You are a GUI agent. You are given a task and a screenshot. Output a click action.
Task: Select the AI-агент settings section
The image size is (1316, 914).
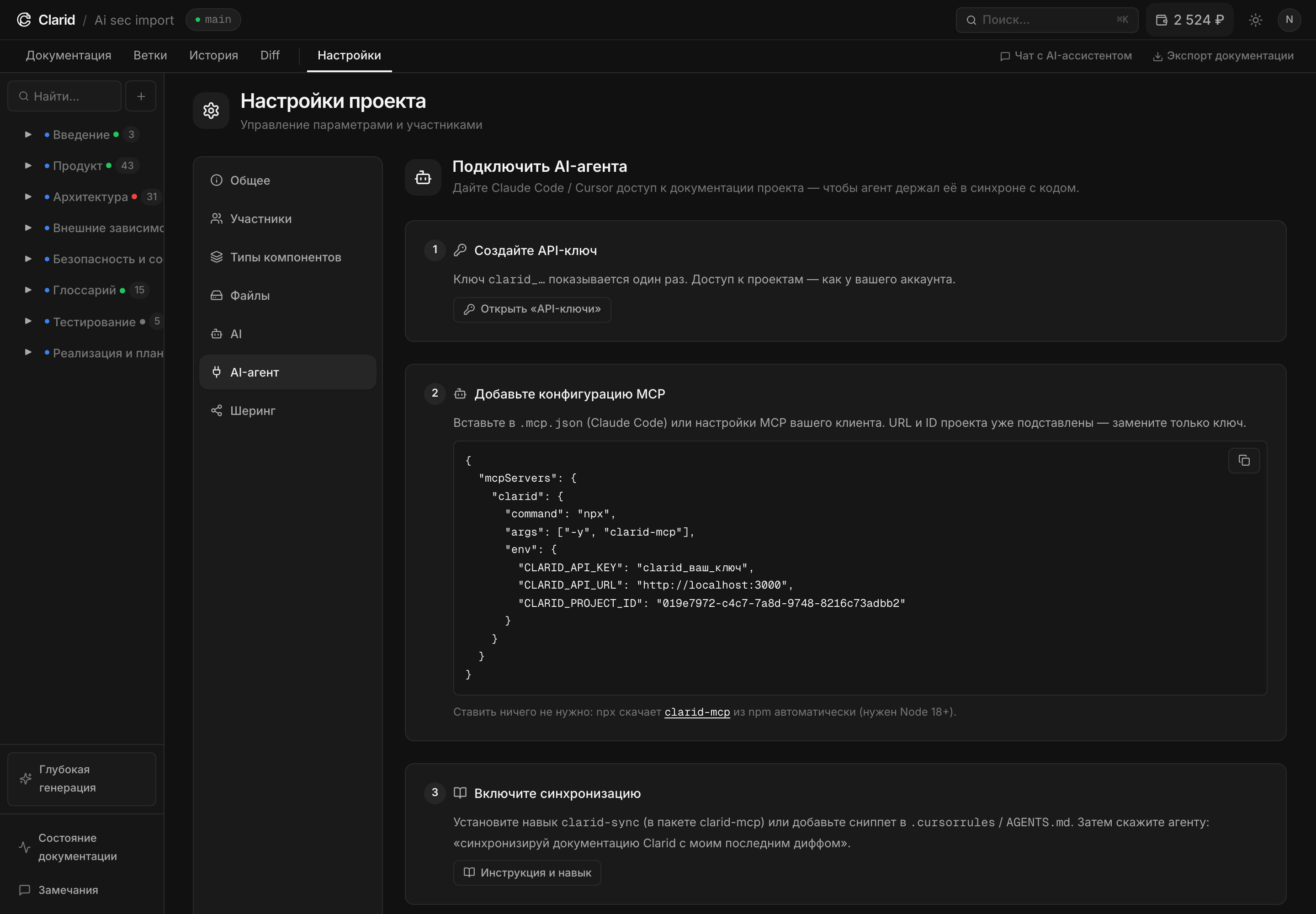(x=287, y=372)
